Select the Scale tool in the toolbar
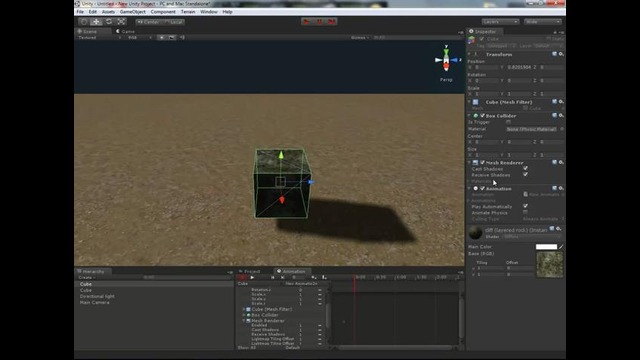 coord(121,22)
